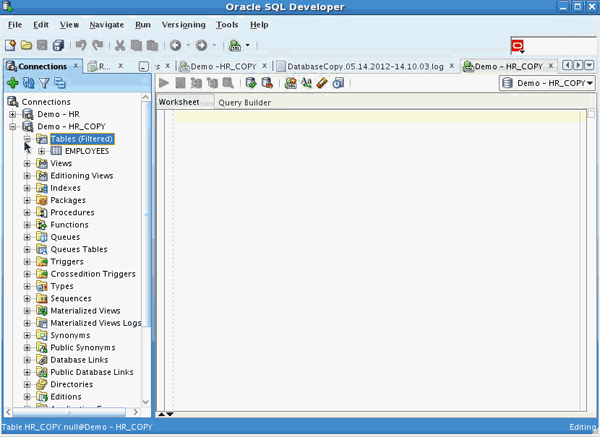Click Unshared SQL Worksheet icon
600x437 pixels.
pos(291,83)
